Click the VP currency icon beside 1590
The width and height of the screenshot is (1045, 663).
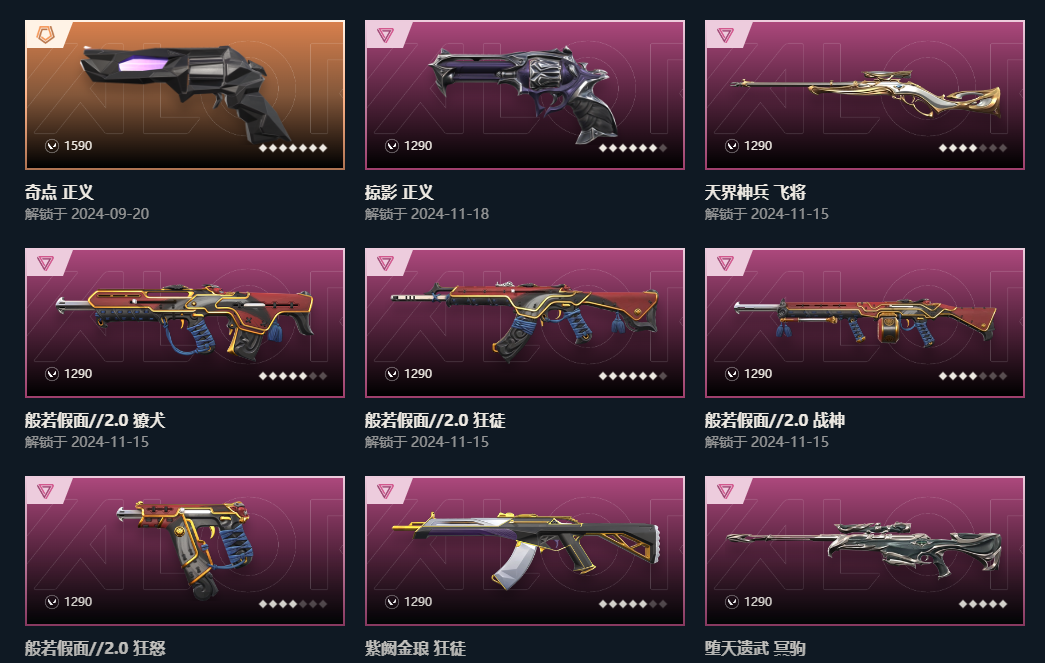tap(52, 146)
